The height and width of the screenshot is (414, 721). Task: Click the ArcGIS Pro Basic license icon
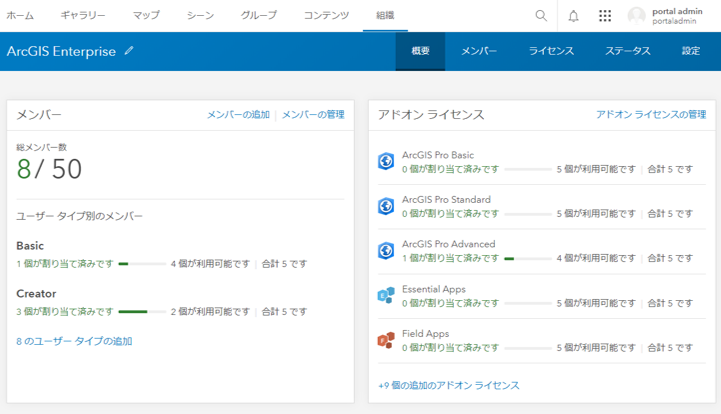[386, 161]
